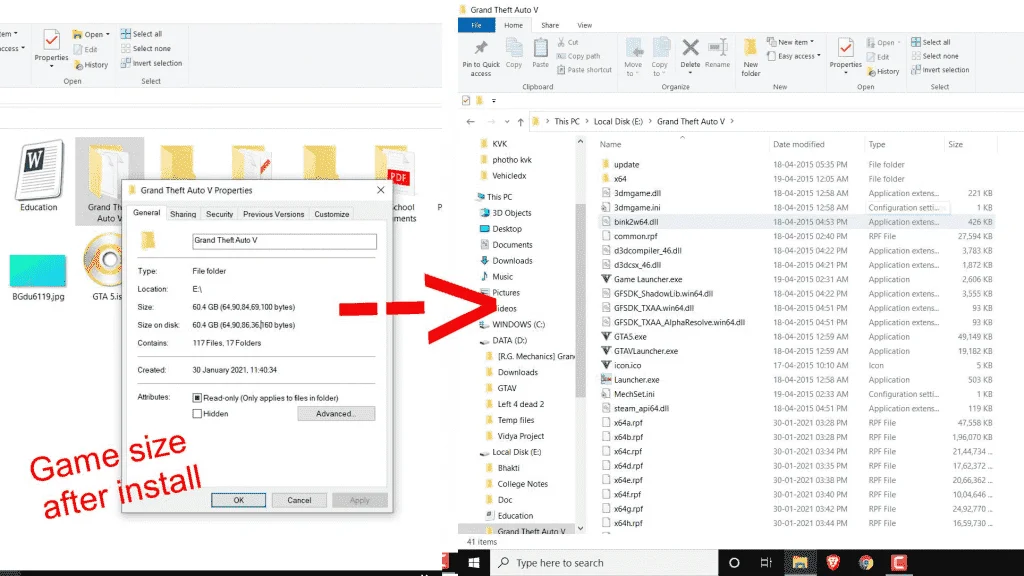
Task: Click the Paste clipboard icon
Action: (x=541, y=48)
